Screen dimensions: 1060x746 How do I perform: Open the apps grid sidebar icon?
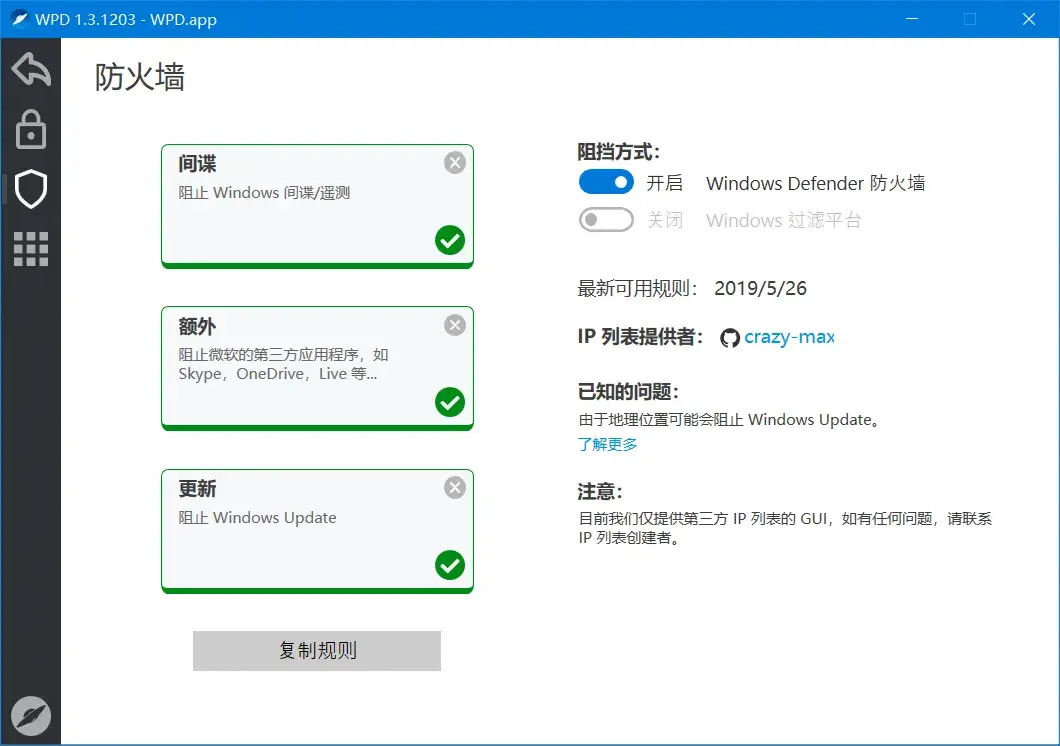tap(31, 249)
